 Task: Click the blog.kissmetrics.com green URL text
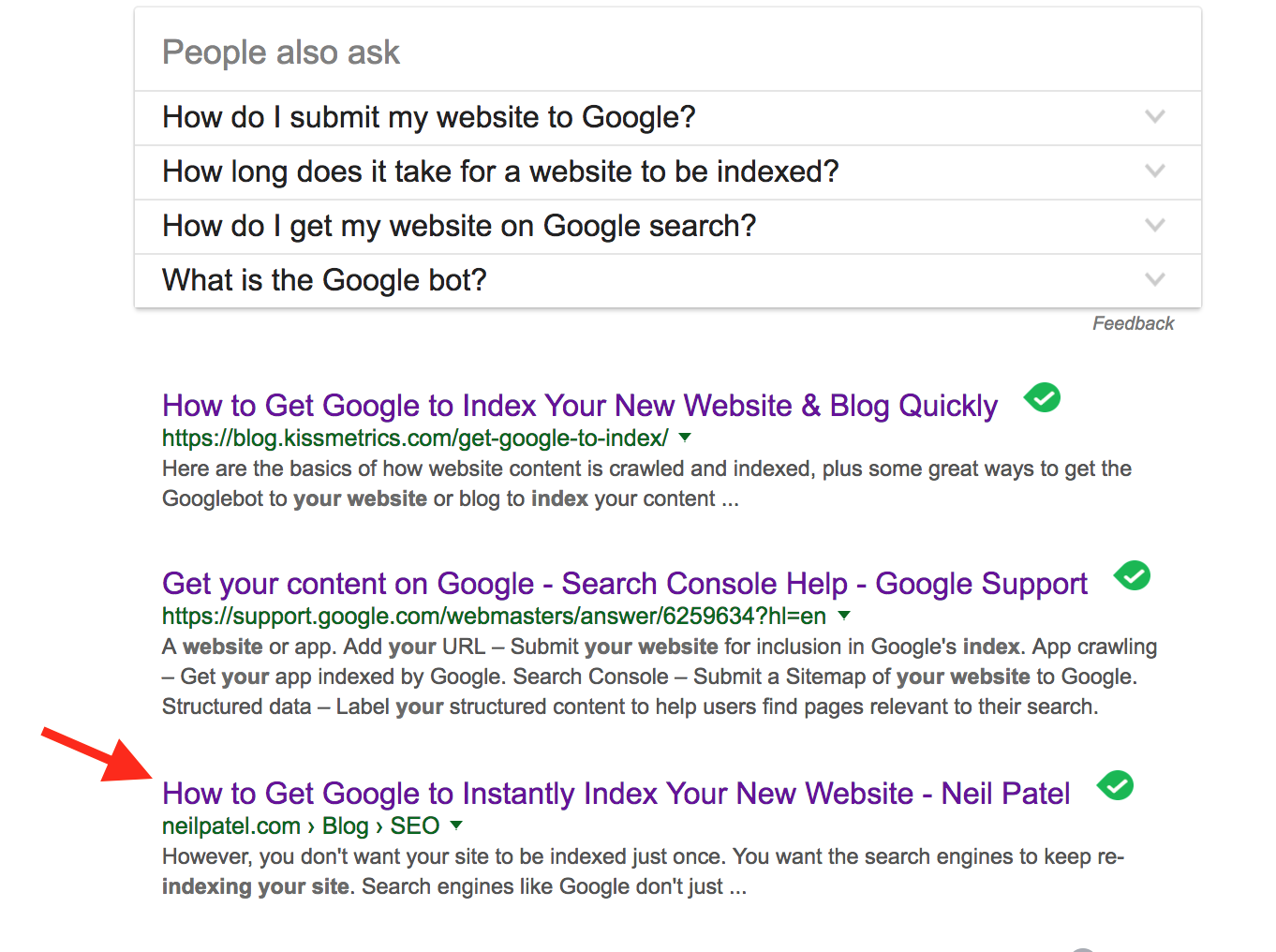[415, 438]
